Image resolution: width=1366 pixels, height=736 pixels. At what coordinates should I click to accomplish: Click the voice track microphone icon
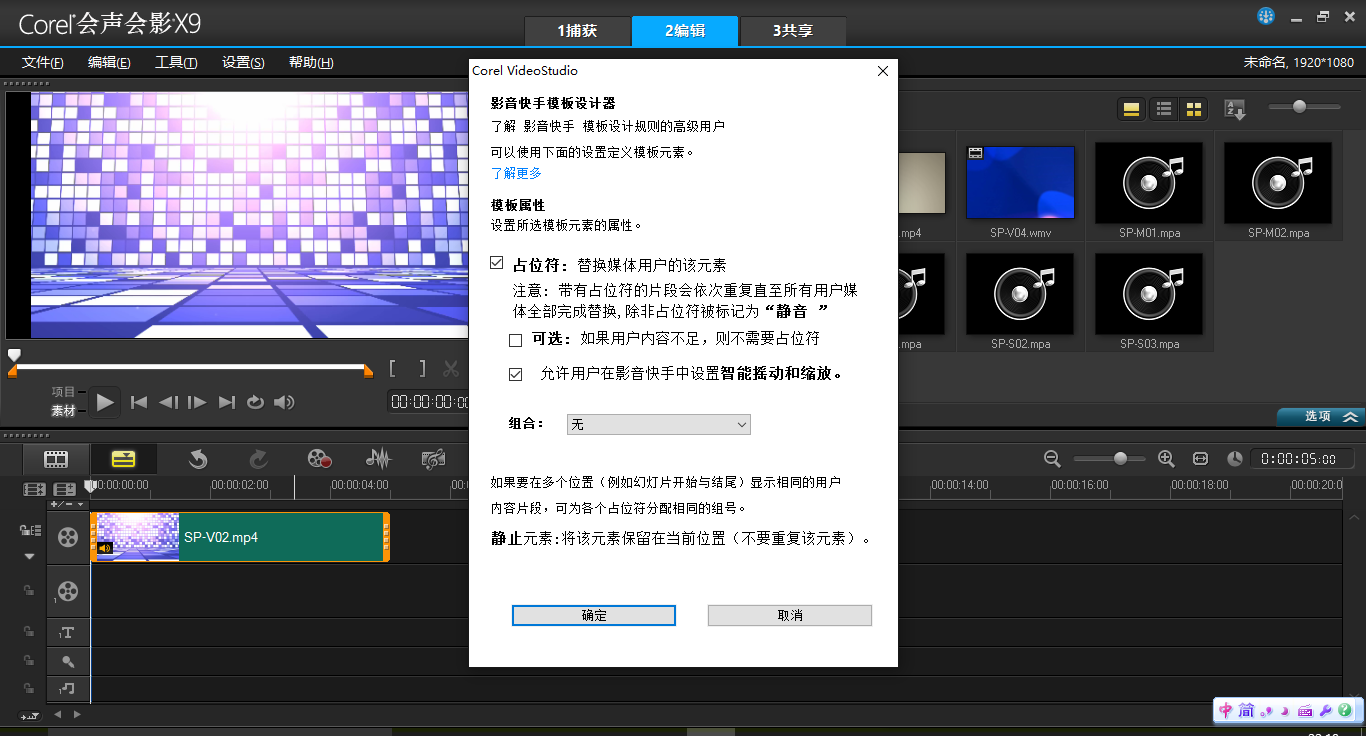(67, 661)
